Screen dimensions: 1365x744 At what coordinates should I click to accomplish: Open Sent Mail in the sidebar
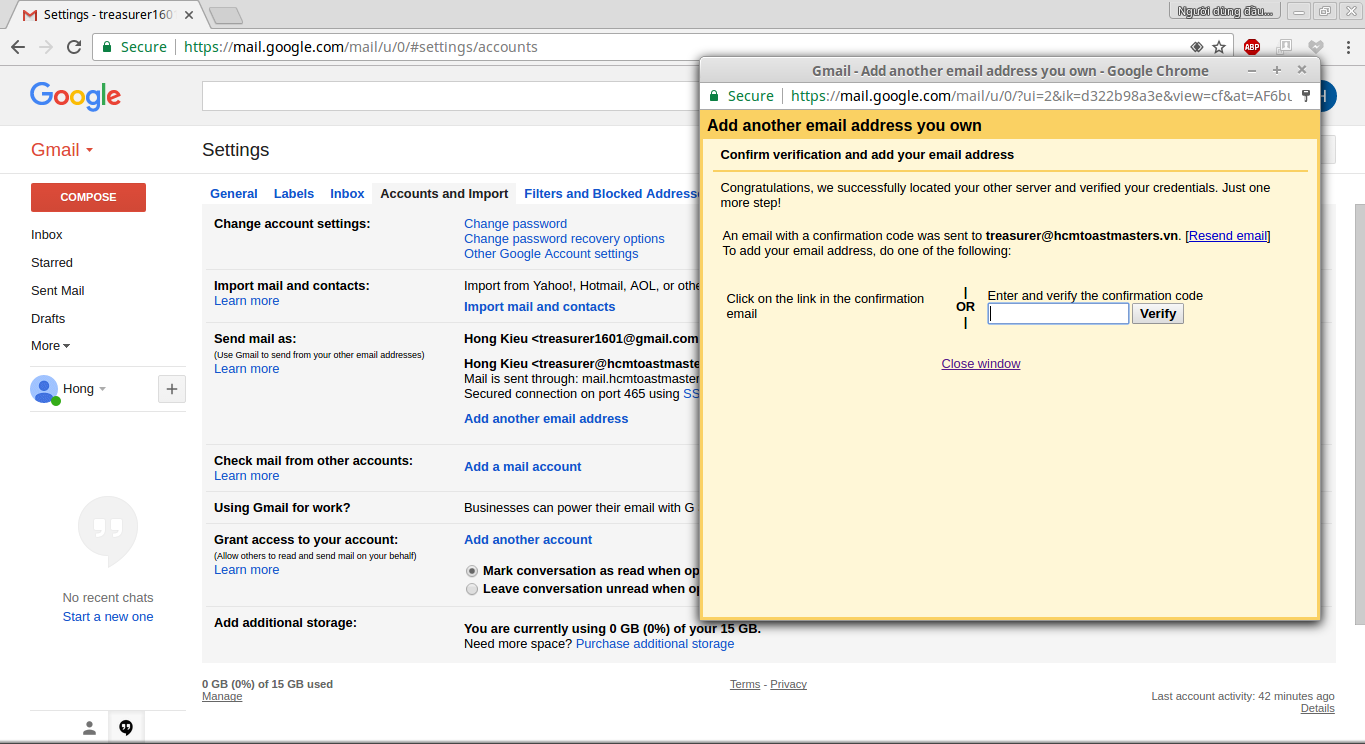(x=58, y=291)
